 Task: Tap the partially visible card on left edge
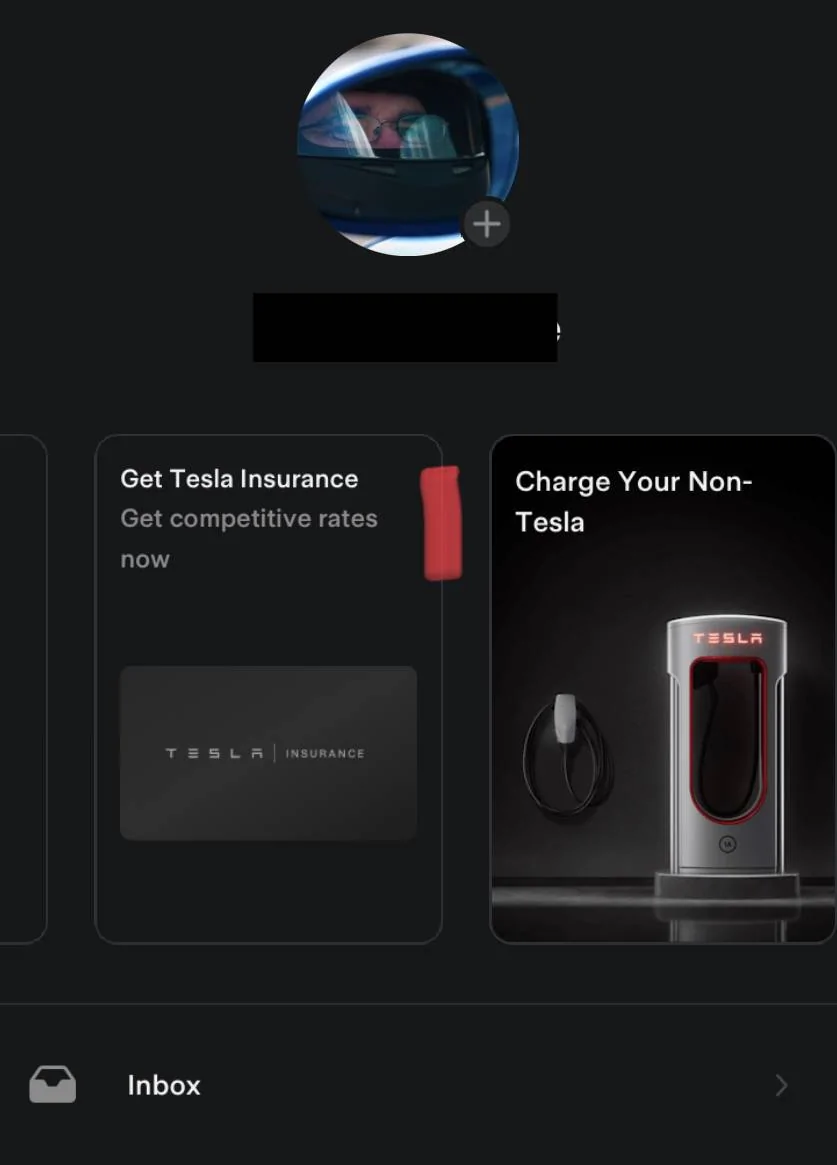coord(23,689)
